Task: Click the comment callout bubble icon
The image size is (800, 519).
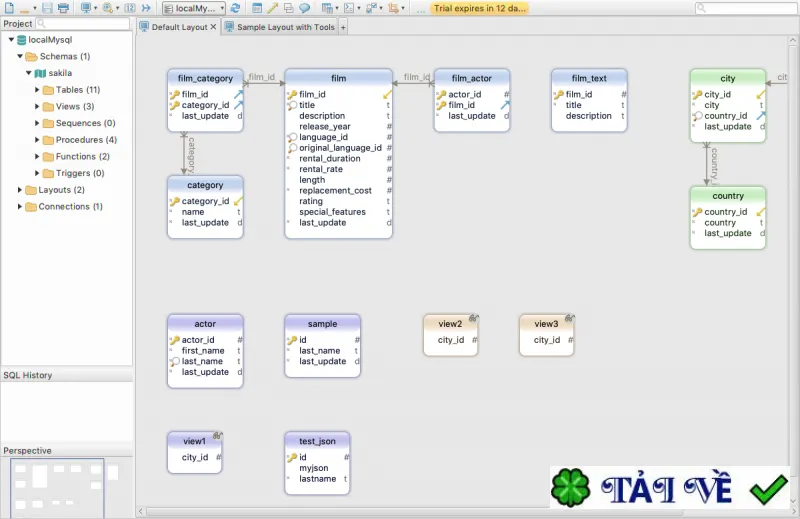Action: coord(304,8)
